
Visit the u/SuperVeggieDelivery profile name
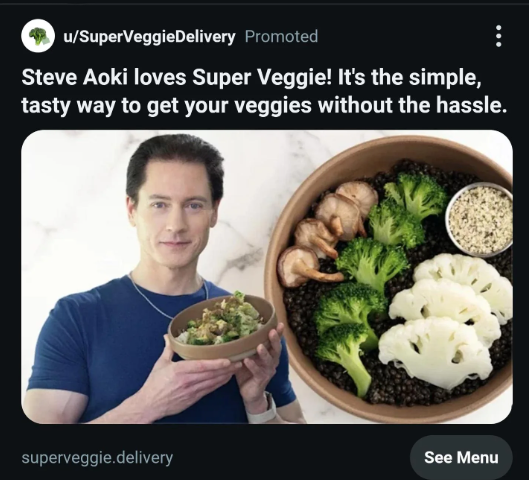coord(149,37)
